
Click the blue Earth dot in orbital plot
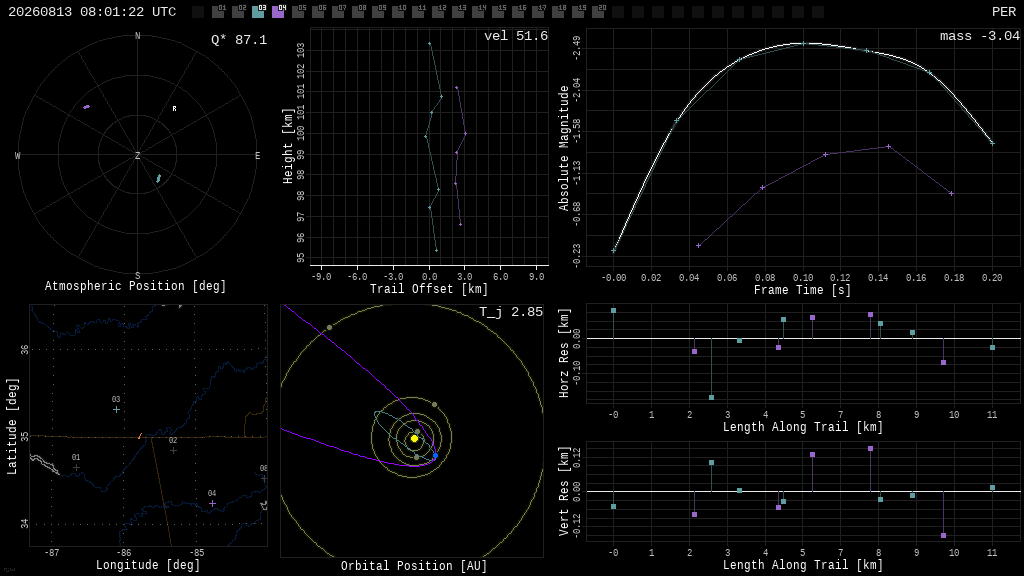[436, 456]
